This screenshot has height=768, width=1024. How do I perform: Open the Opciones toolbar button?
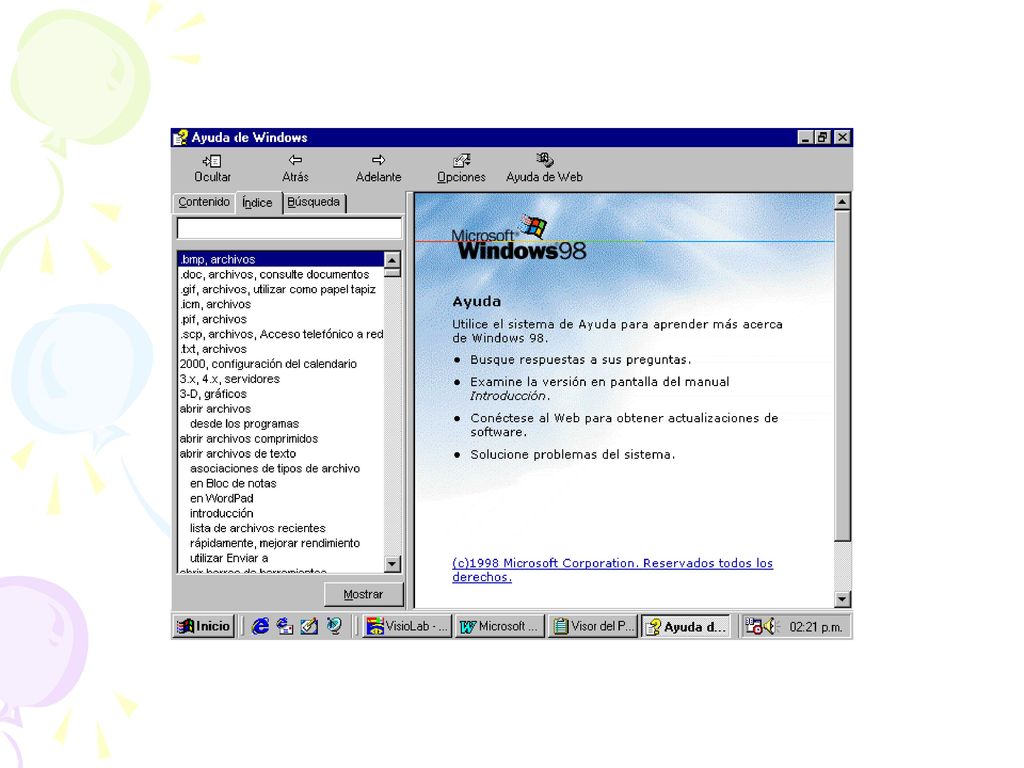(461, 168)
